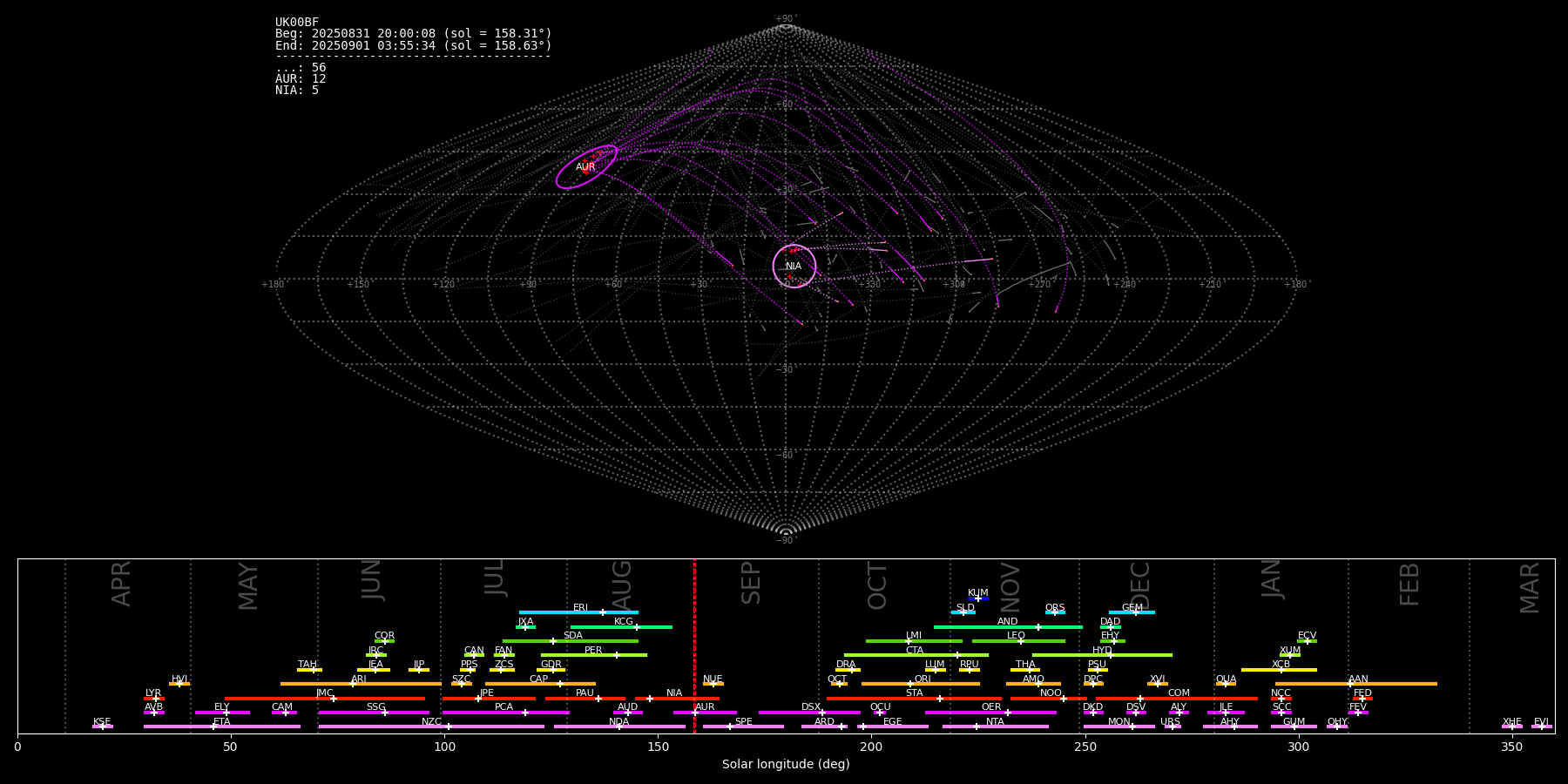This screenshot has width=1568, height=784.
Task: Select the NIA radiant circle on sky map
Action: pos(794,266)
